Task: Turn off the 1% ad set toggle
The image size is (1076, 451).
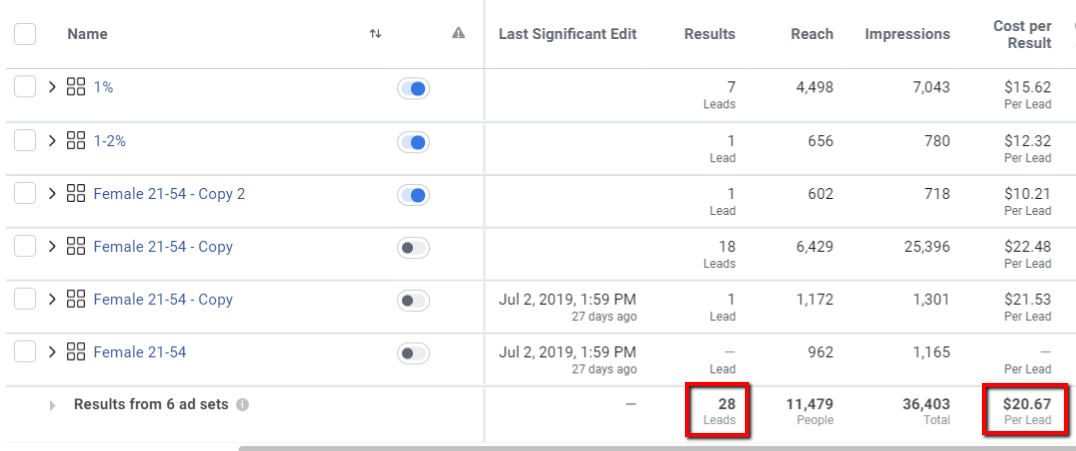Action: [x=413, y=89]
